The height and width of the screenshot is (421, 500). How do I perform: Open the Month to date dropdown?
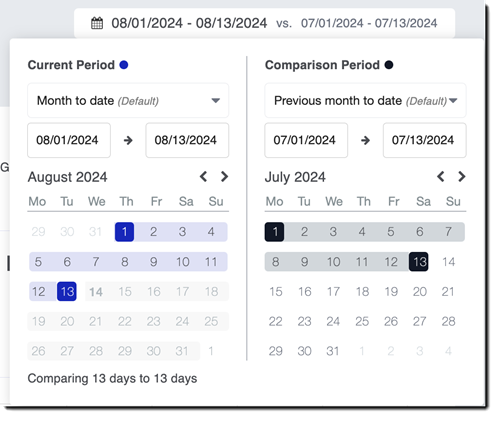tap(128, 100)
